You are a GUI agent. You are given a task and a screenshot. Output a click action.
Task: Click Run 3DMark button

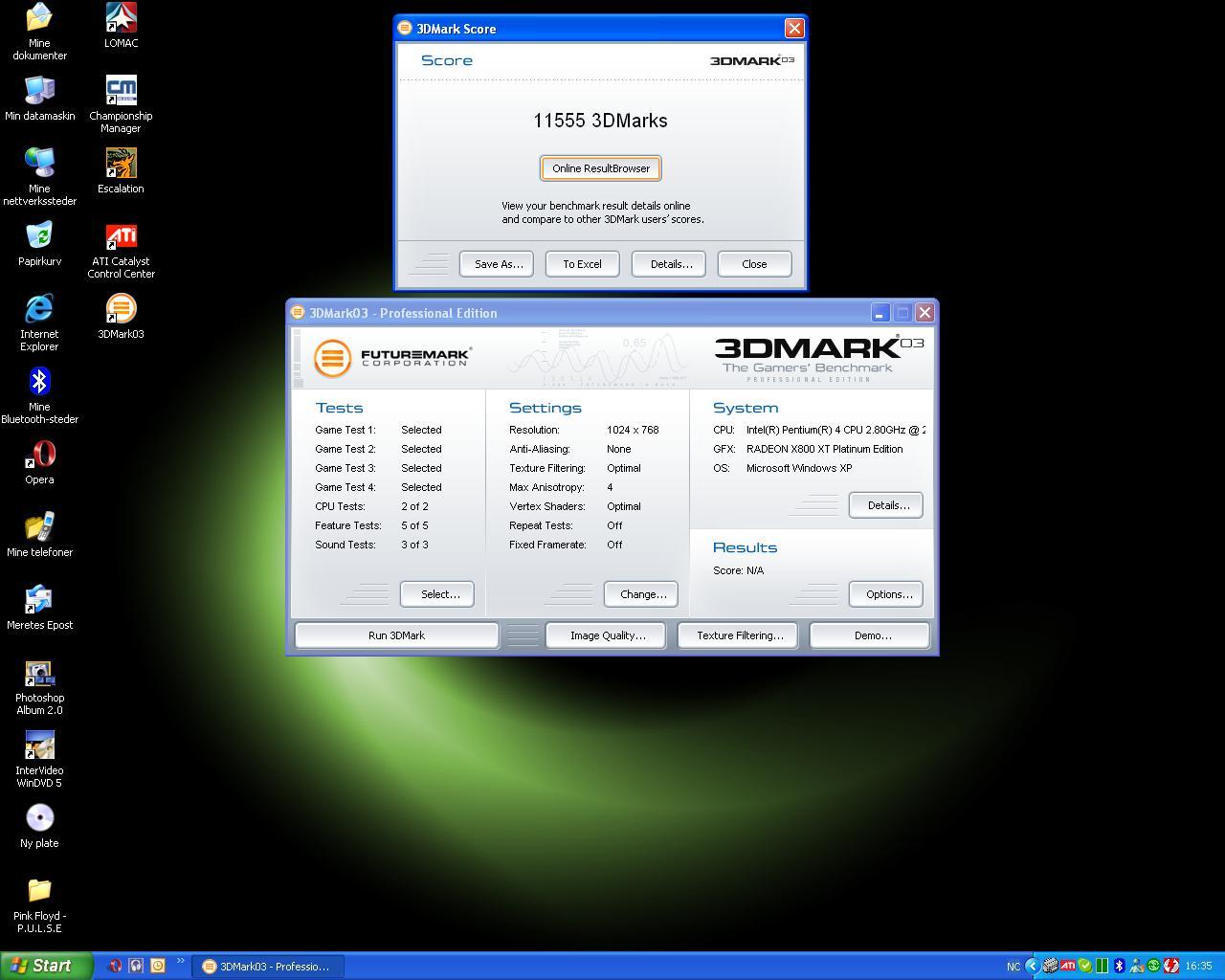pyautogui.click(x=396, y=635)
